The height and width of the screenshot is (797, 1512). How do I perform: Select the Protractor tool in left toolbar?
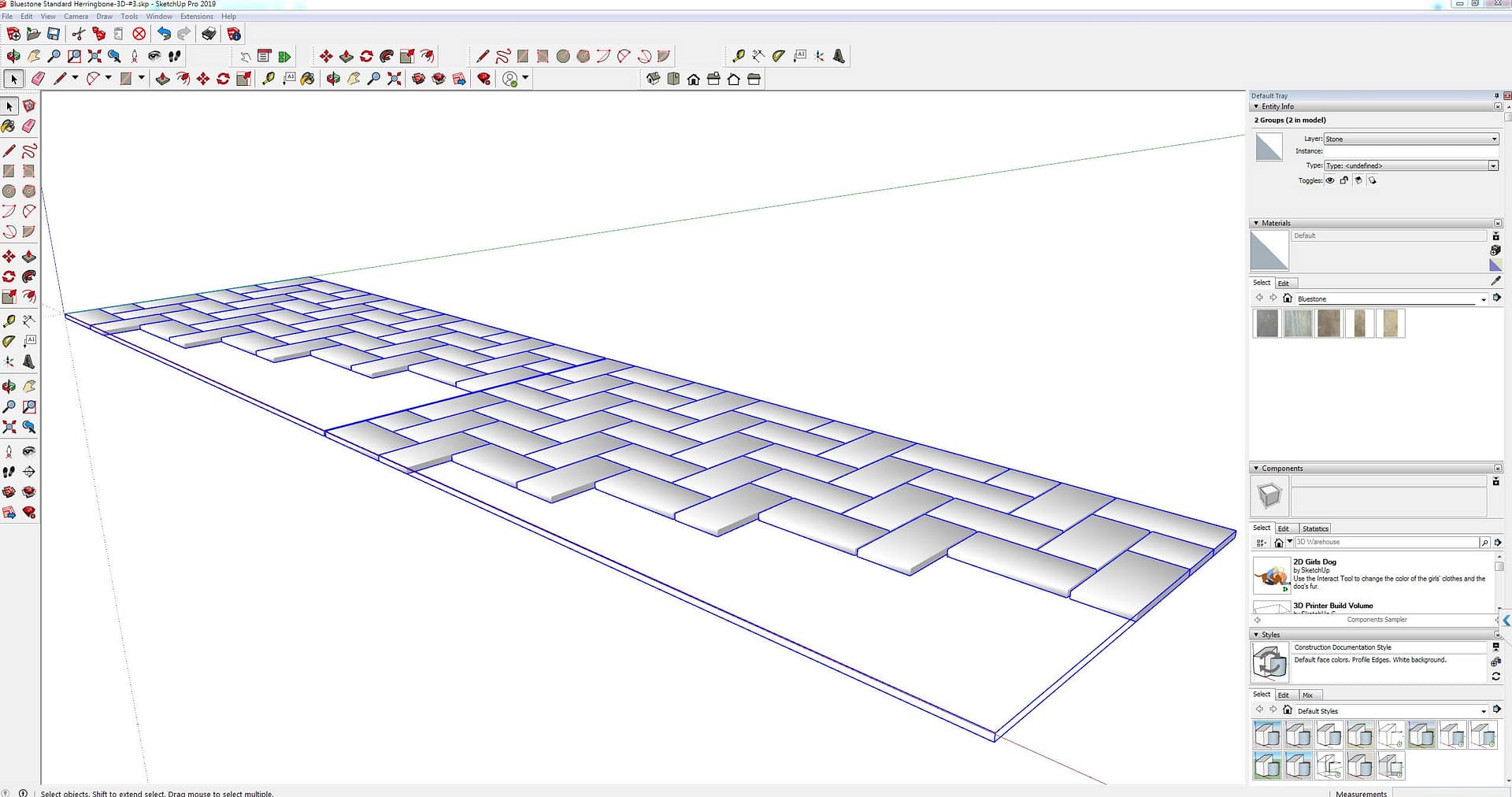point(9,342)
